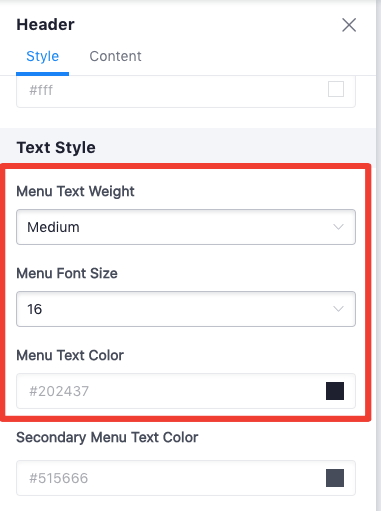Click the panel's vertical scrollbar
Image resolution: width=381 pixels, height=511 pixels.
coord(378,255)
